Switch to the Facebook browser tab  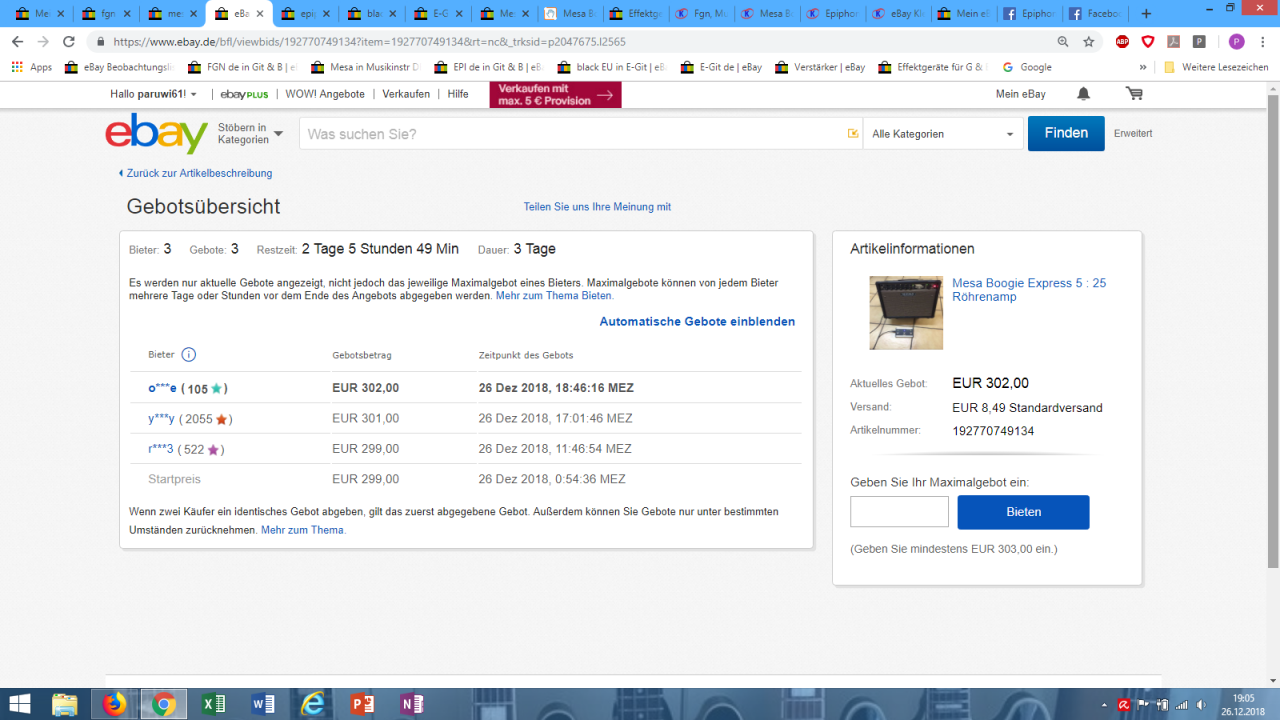click(1093, 14)
